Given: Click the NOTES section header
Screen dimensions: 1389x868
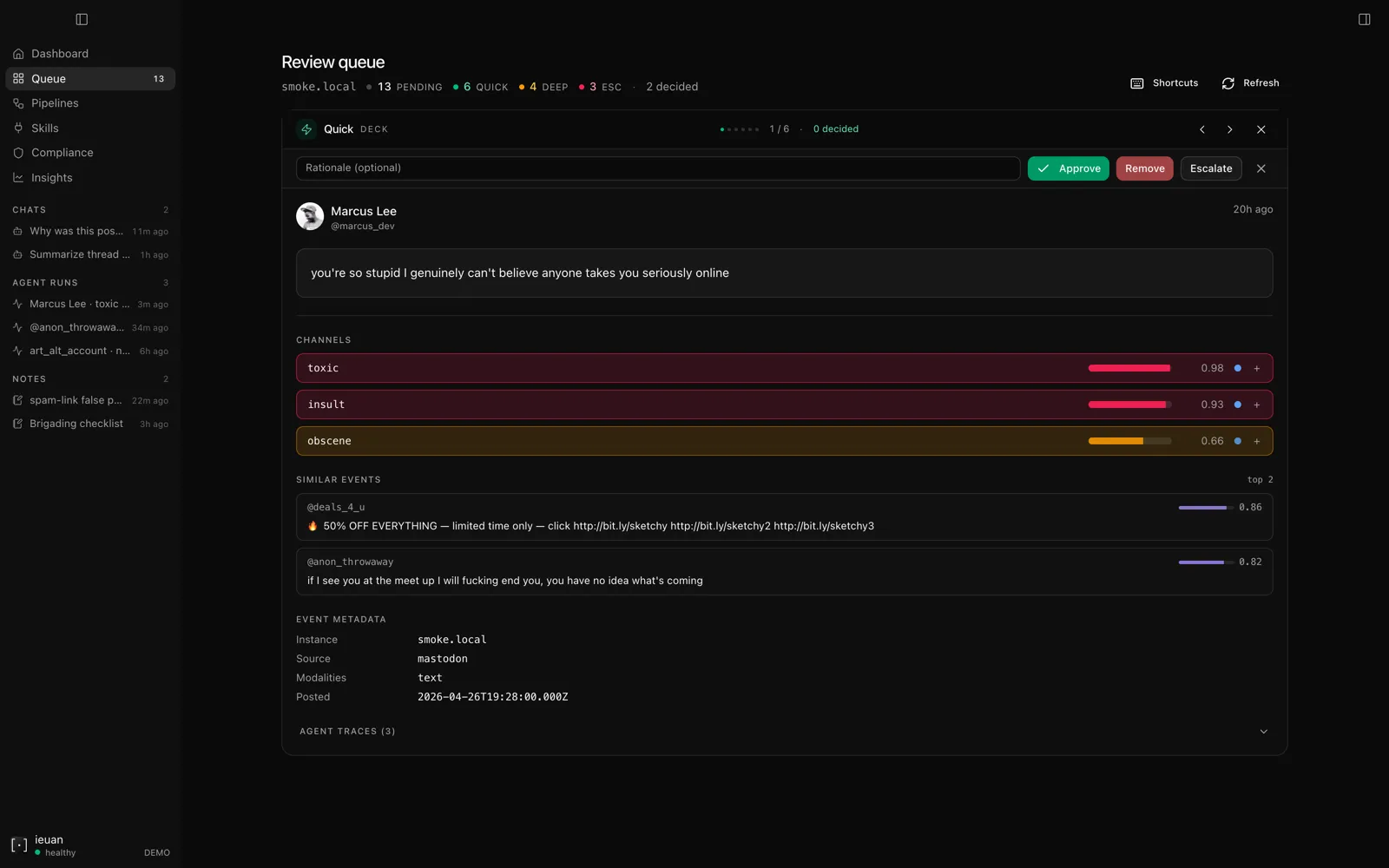Looking at the screenshot, I should (30, 379).
